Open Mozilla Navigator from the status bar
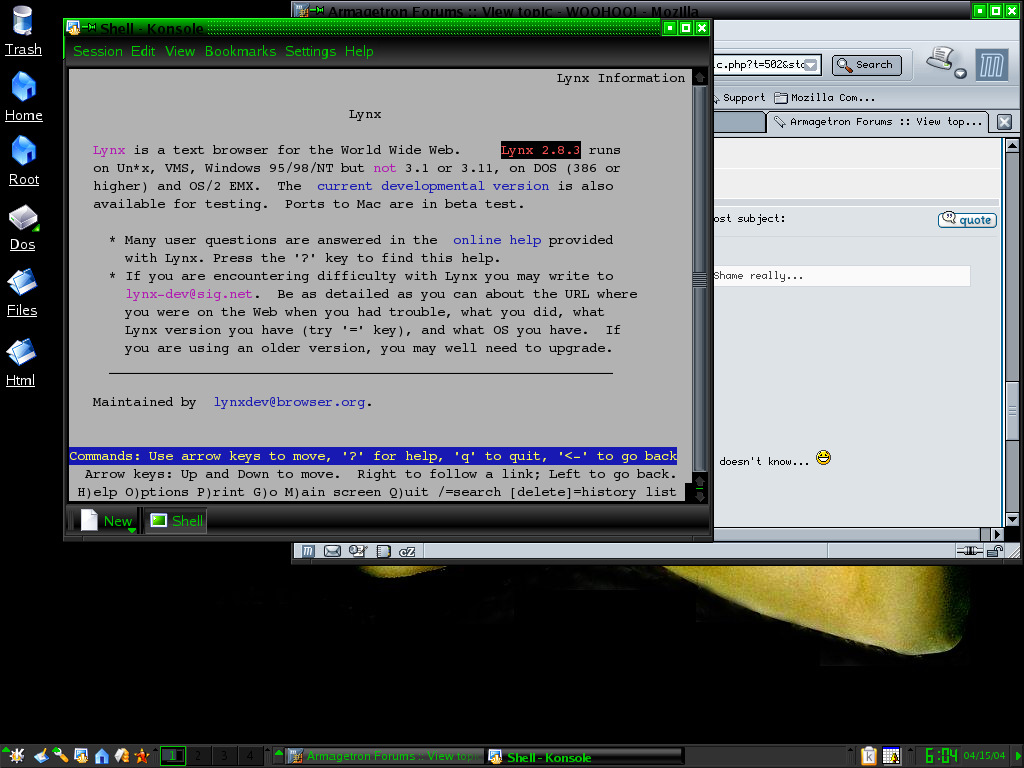Image resolution: width=1024 pixels, height=768 pixels. (x=308, y=551)
